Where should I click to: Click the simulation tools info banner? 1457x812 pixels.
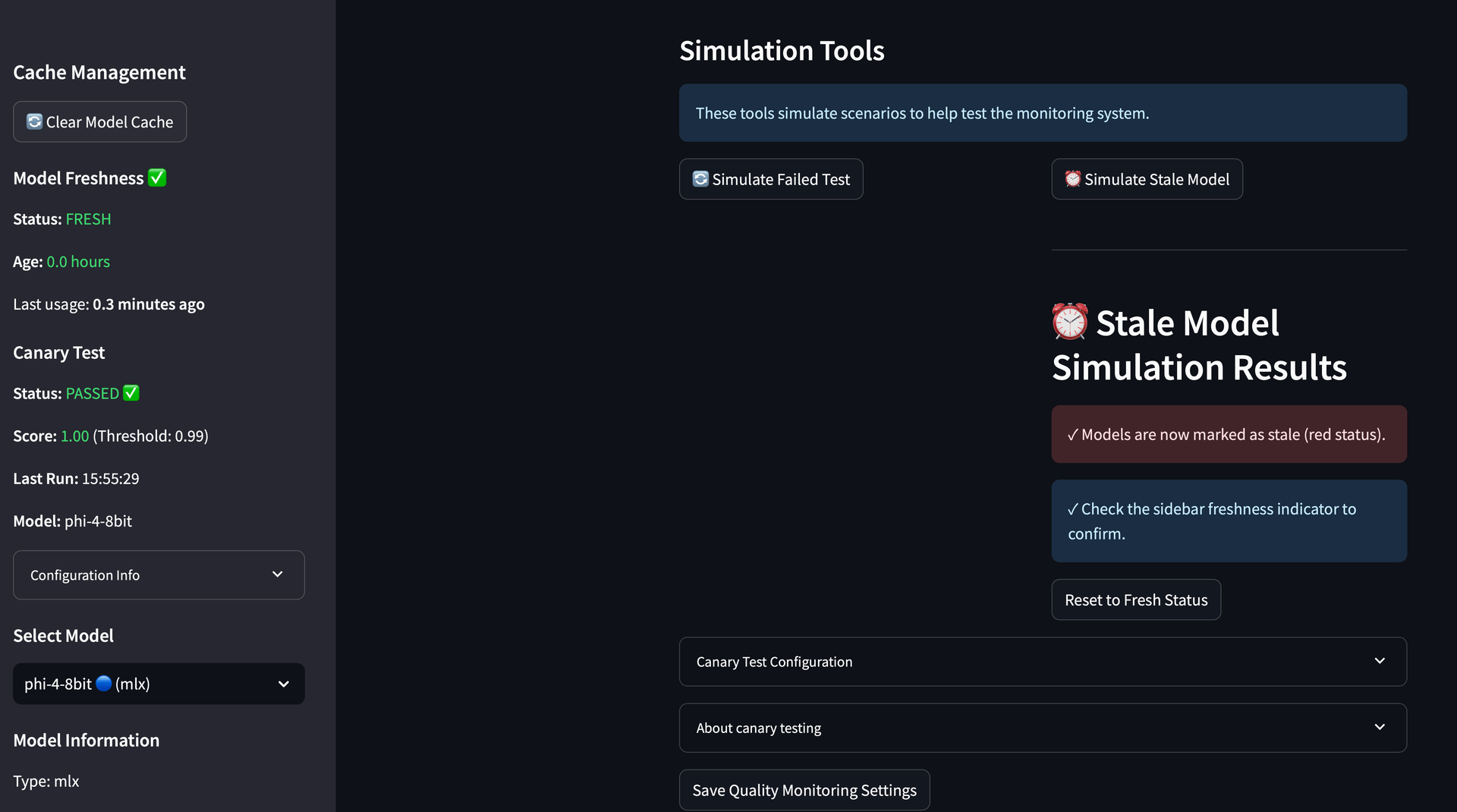pyautogui.click(x=1042, y=113)
